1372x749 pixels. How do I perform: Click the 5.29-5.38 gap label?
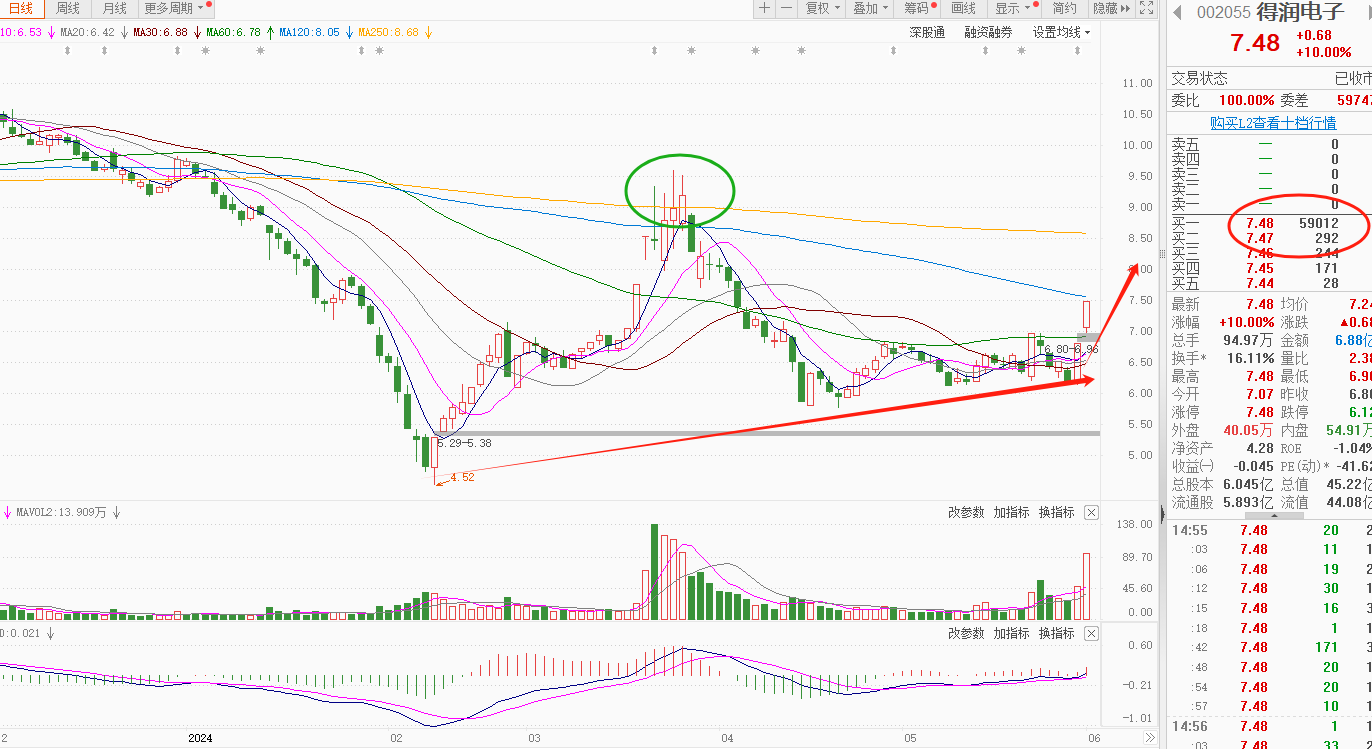click(x=464, y=443)
